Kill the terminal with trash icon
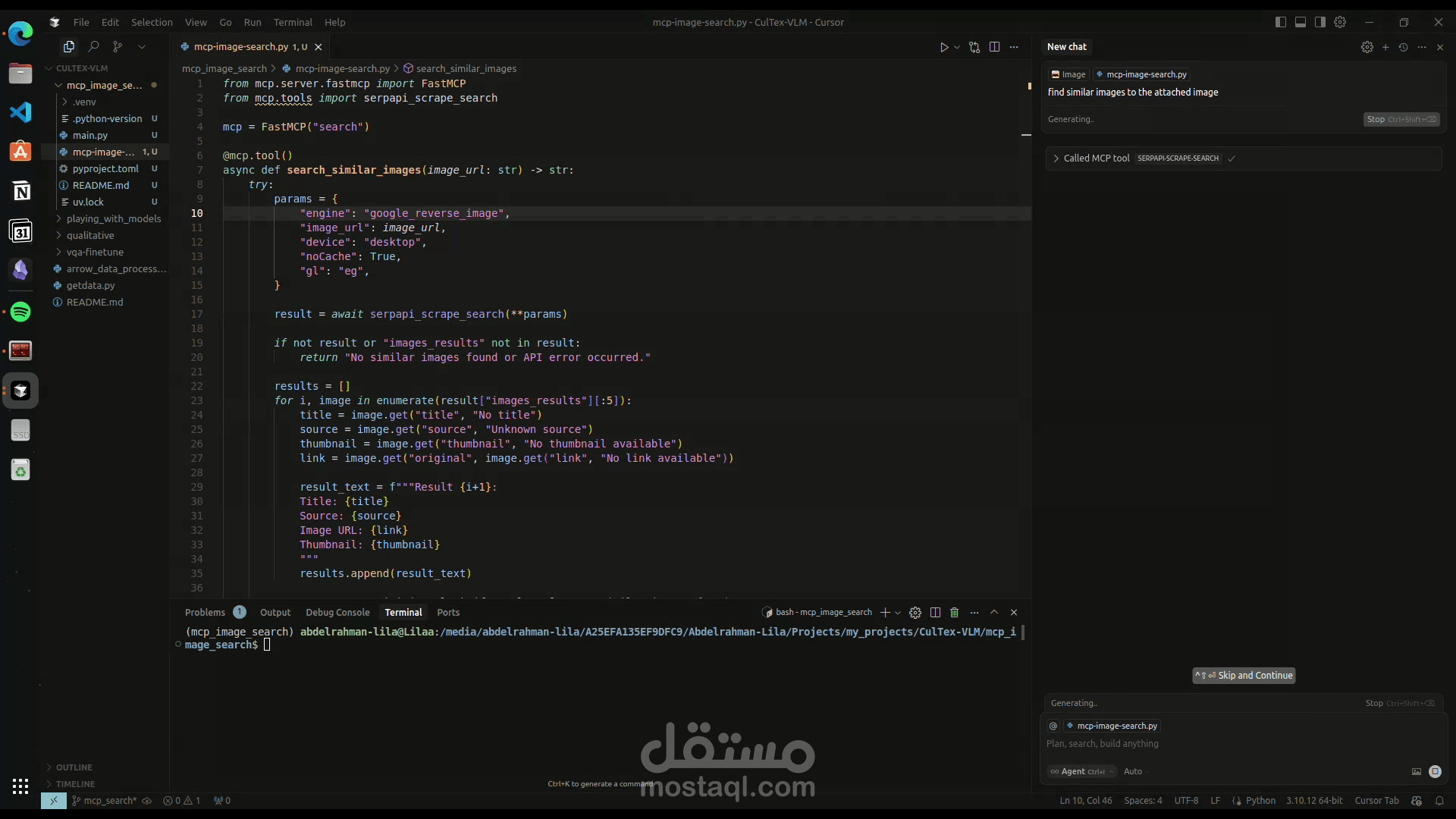The height and width of the screenshot is (819, 1456). coord(955,613)
